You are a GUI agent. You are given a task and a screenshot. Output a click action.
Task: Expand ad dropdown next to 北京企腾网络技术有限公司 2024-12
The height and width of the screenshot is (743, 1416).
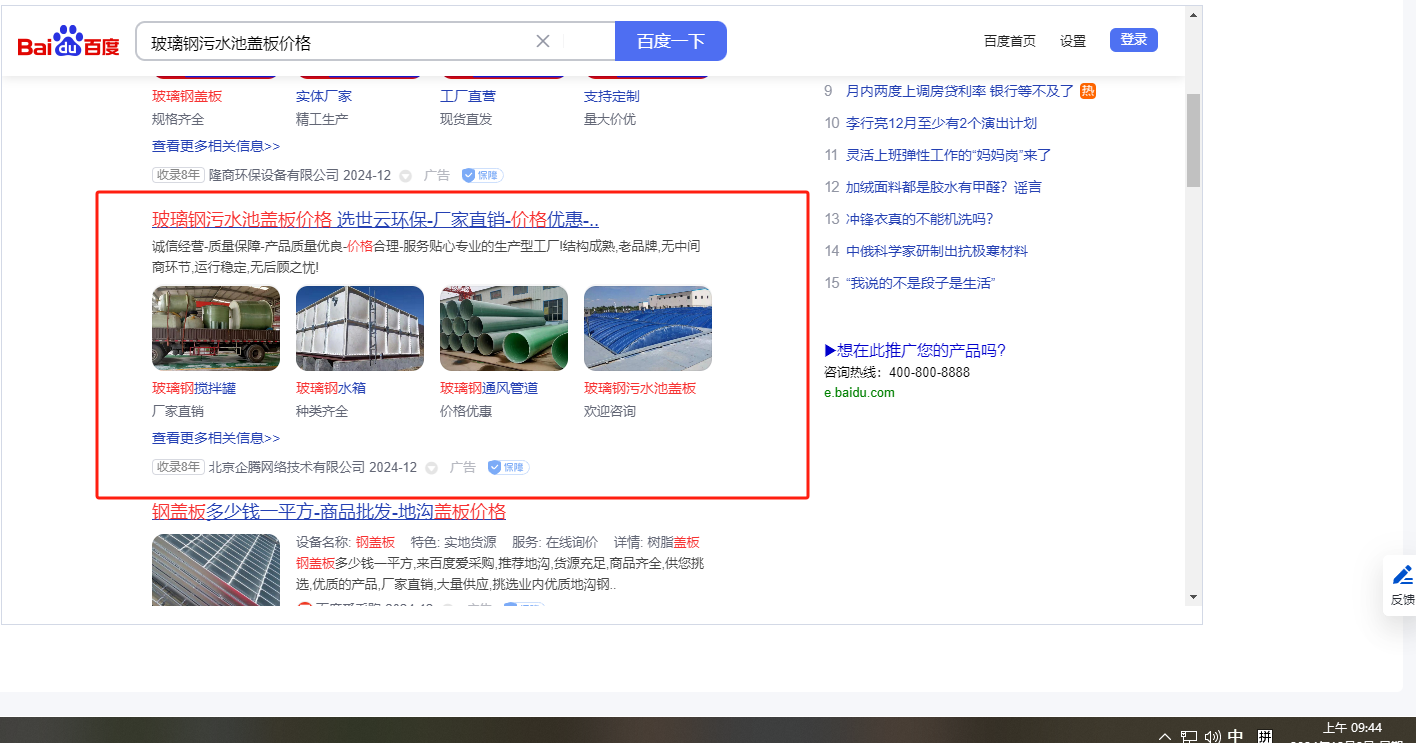431,468
